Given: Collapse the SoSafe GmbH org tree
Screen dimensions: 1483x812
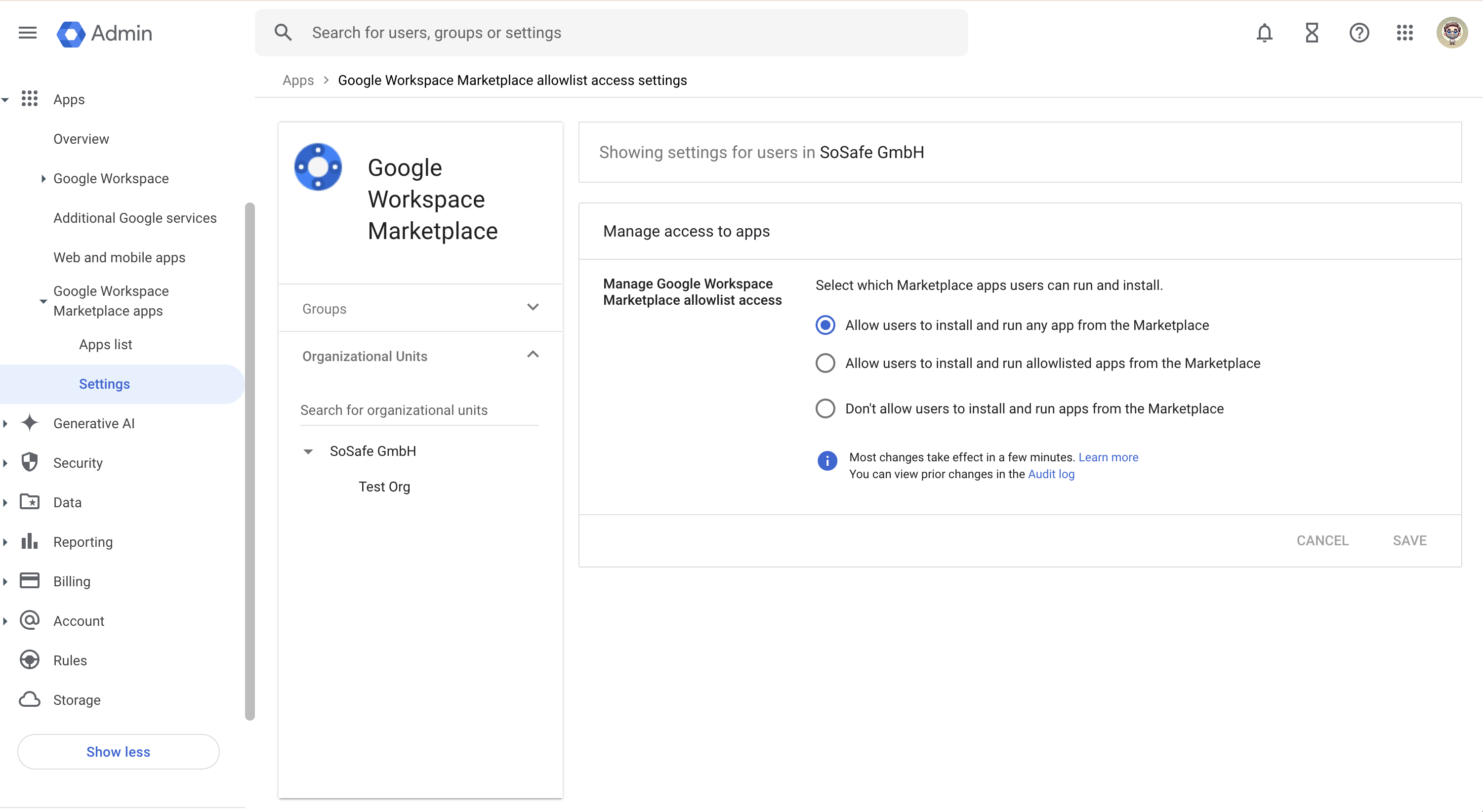Looking at the screenshot, I should (x=308, y=452).
